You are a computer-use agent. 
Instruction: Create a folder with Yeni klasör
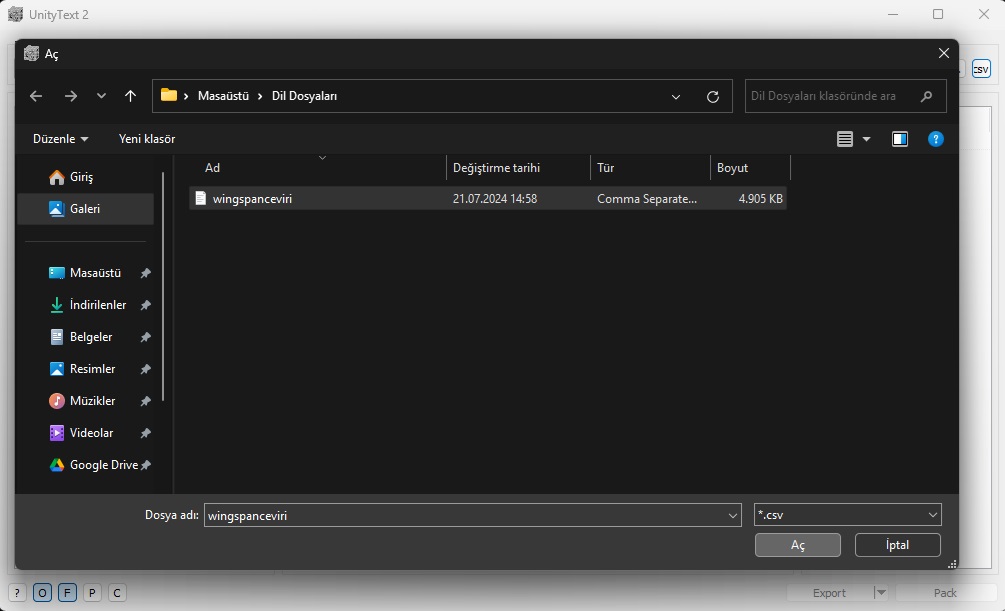tap(147, 139)
